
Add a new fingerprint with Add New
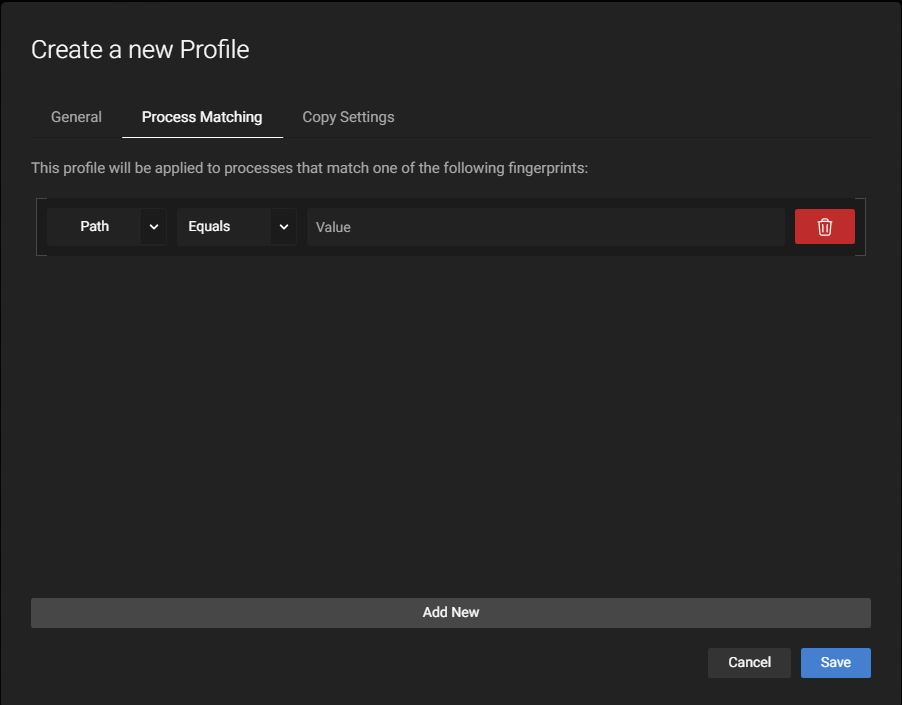(x=450, y=612)
